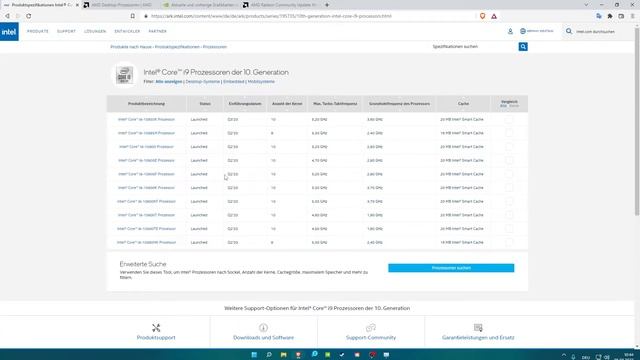
Task: Open a new browser tab with the plus
Action: [x=327, y=5]
